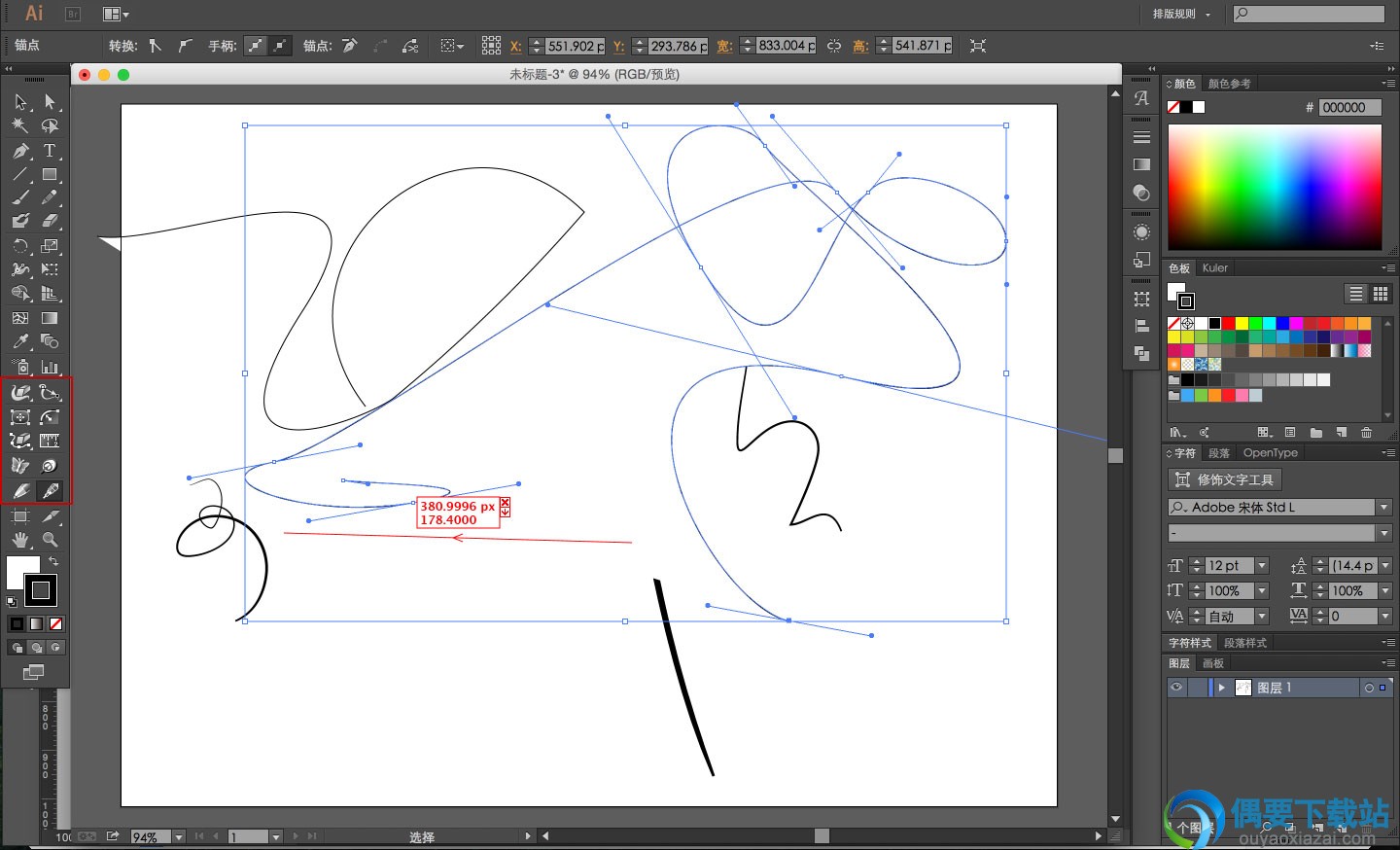Image resolution: width=1400 pixels, height=850 pixels.
Task: Toggle constrain width and height proportions link
Action: (x=834, y=46)
